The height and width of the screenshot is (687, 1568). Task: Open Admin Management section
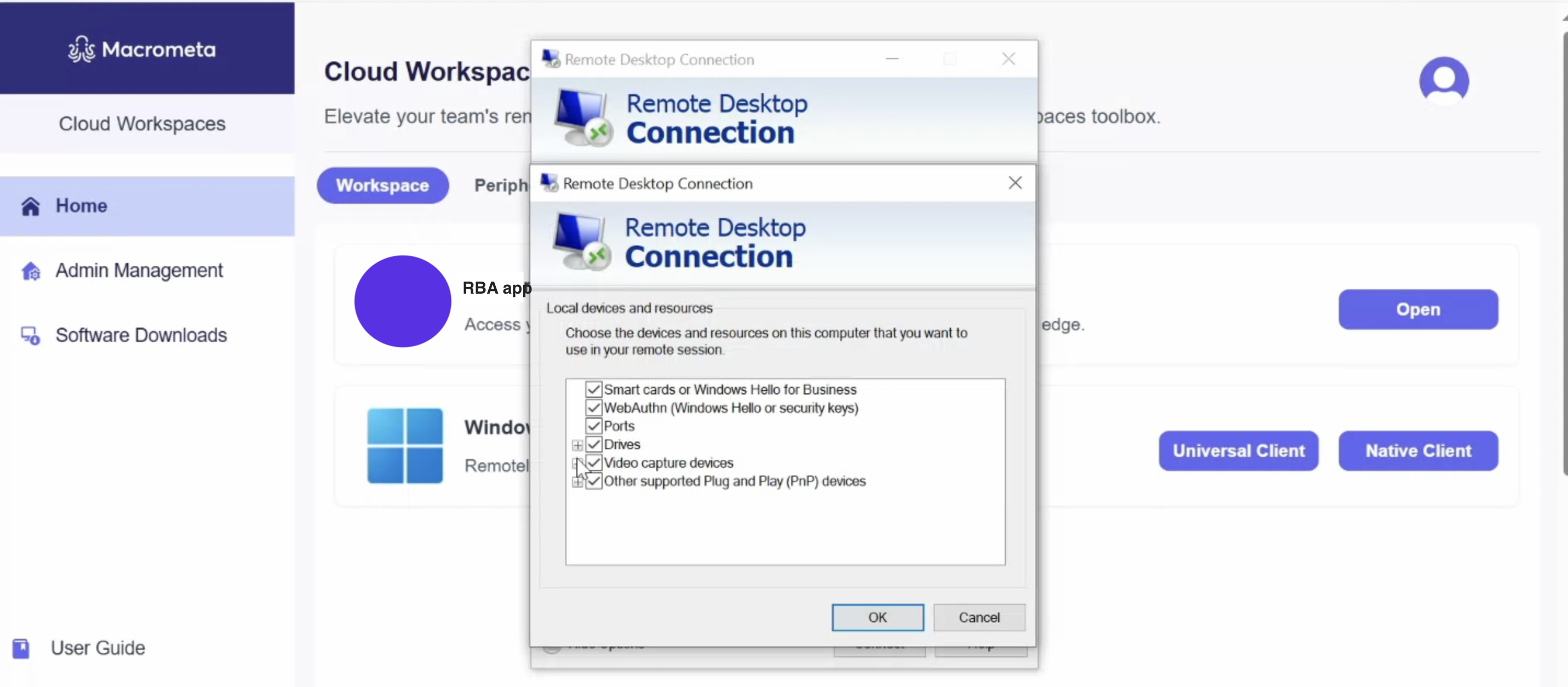139,270
